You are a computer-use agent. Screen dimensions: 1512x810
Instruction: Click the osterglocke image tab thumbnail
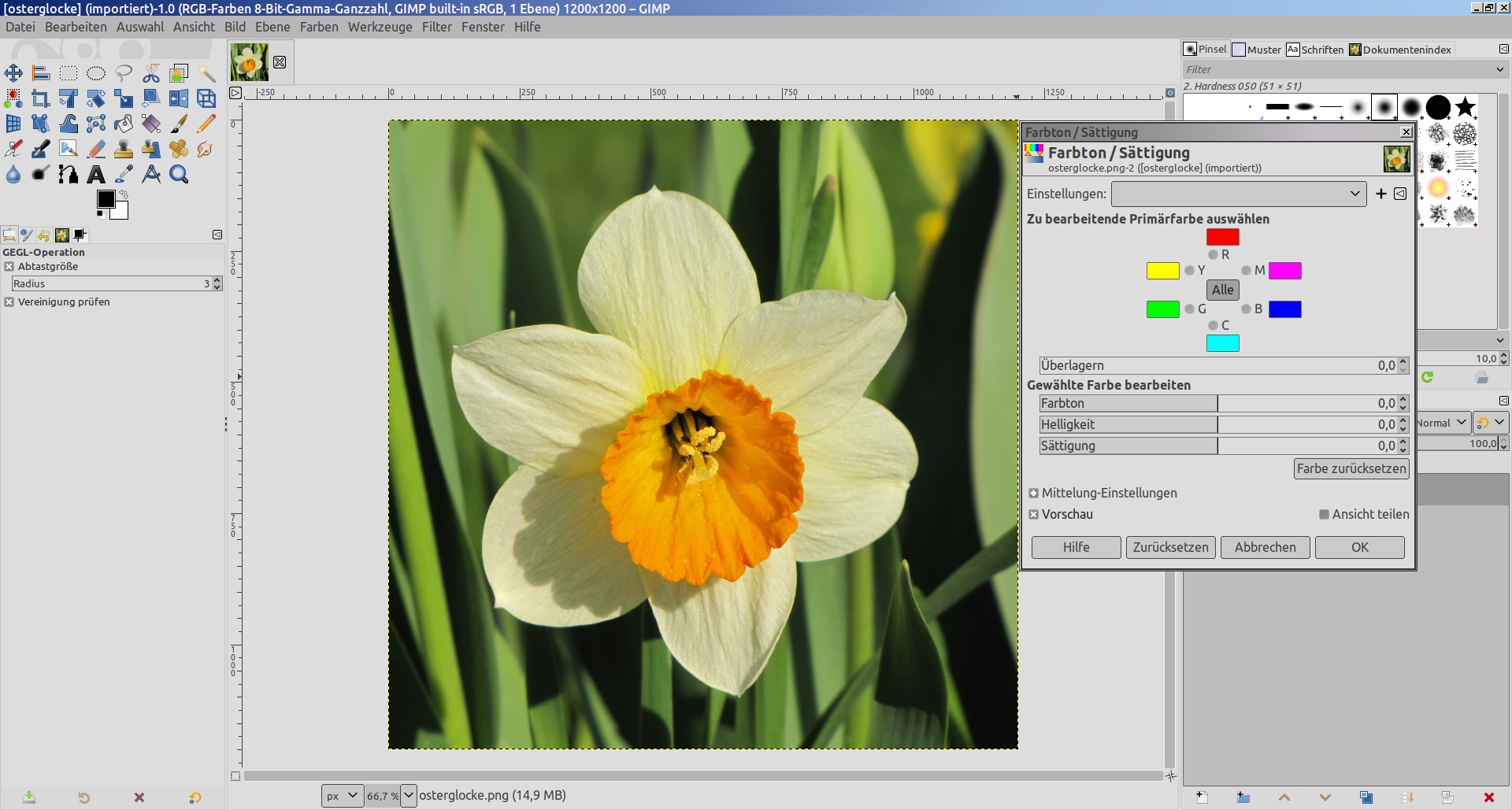click(x=249, y=62)
